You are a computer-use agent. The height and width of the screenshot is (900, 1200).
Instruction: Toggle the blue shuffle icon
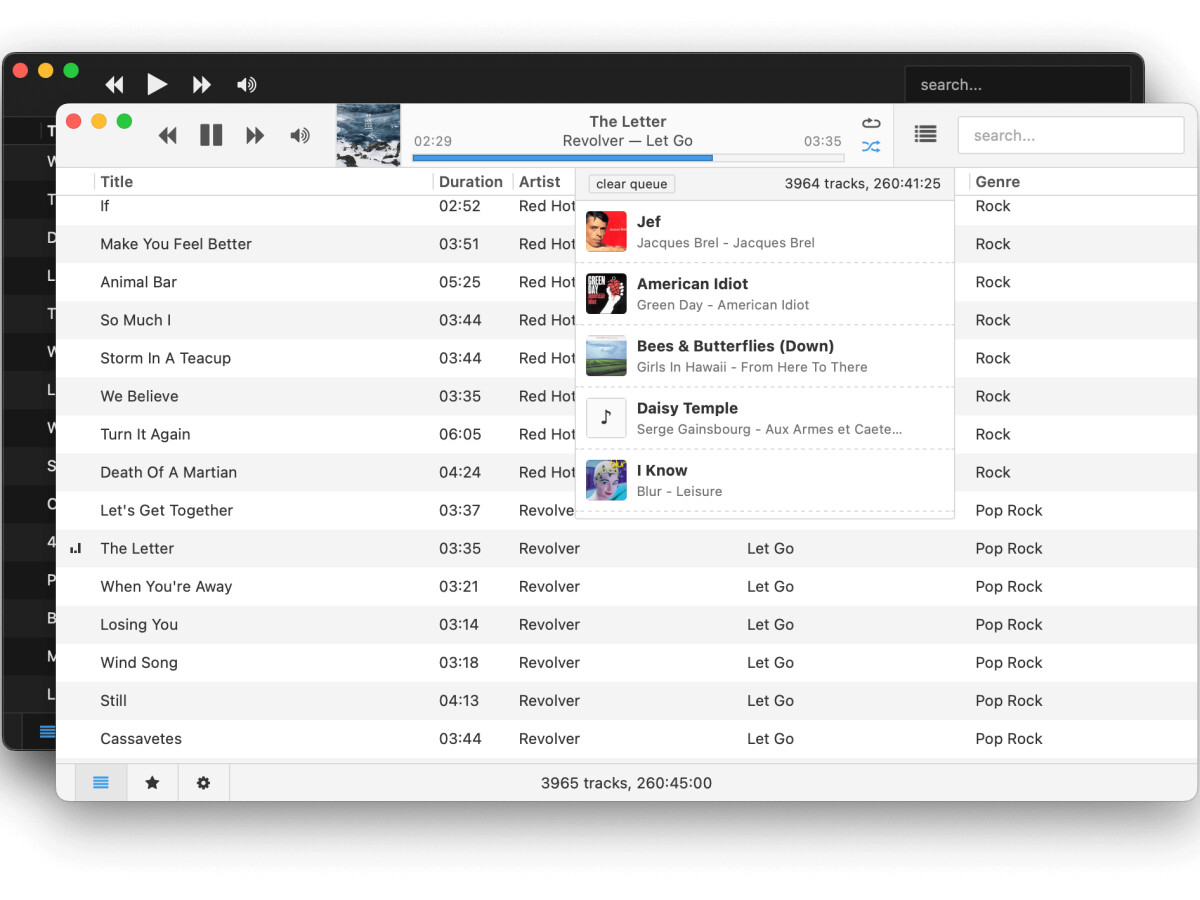pyautogui.click(x=871, y=147)
